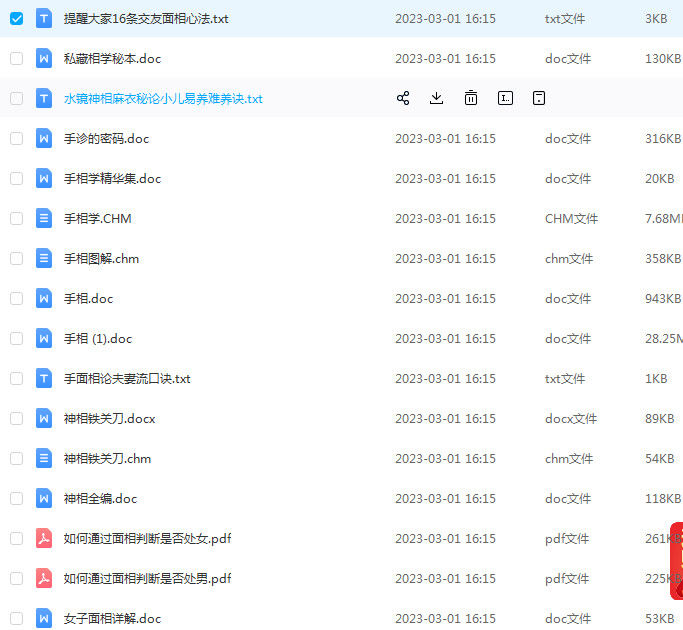Screen dimensions: 683x630
Task: Click the rename icon on the hovered file row
Action: 505,98
